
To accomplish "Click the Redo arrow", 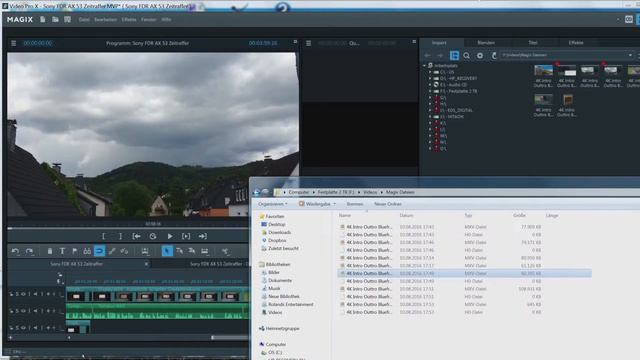I will click(29, 251).
